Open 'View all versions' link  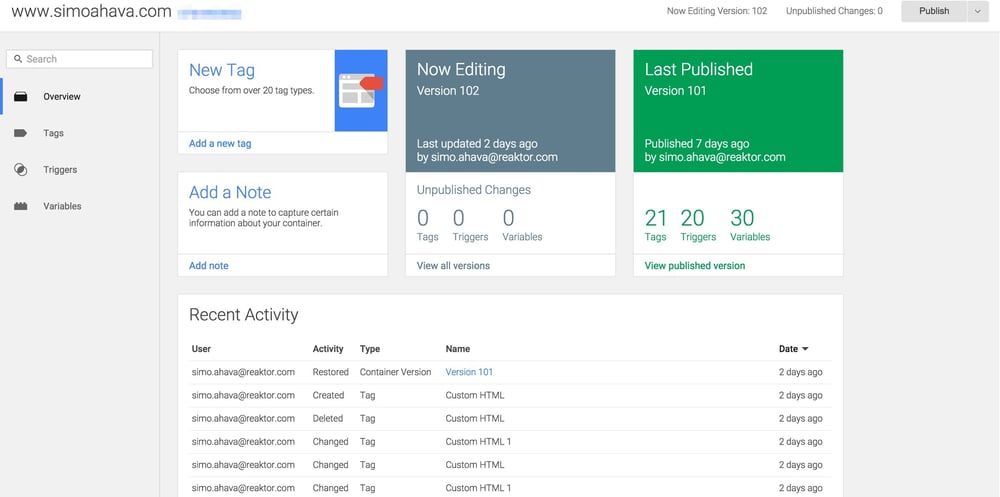click(x=453, y=266)
